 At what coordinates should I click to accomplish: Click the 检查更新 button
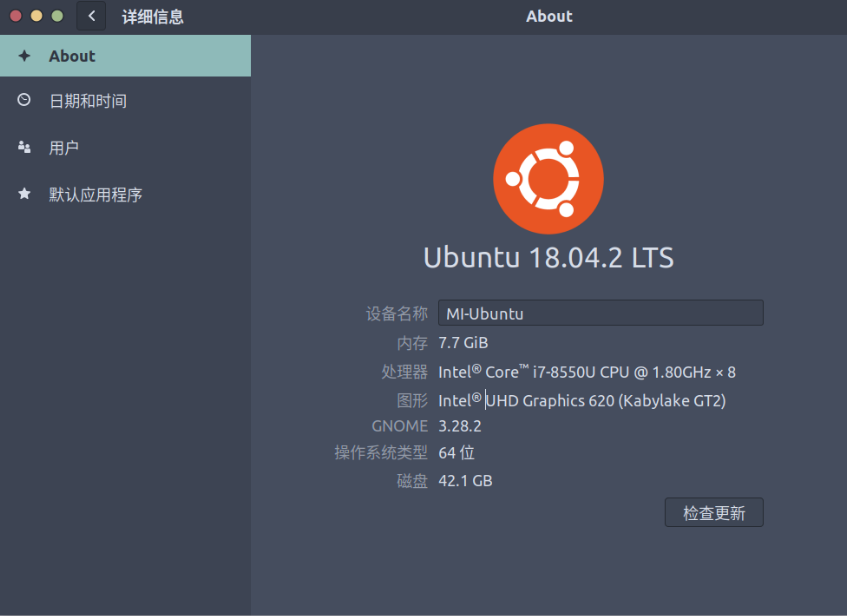tap(714, 512)
